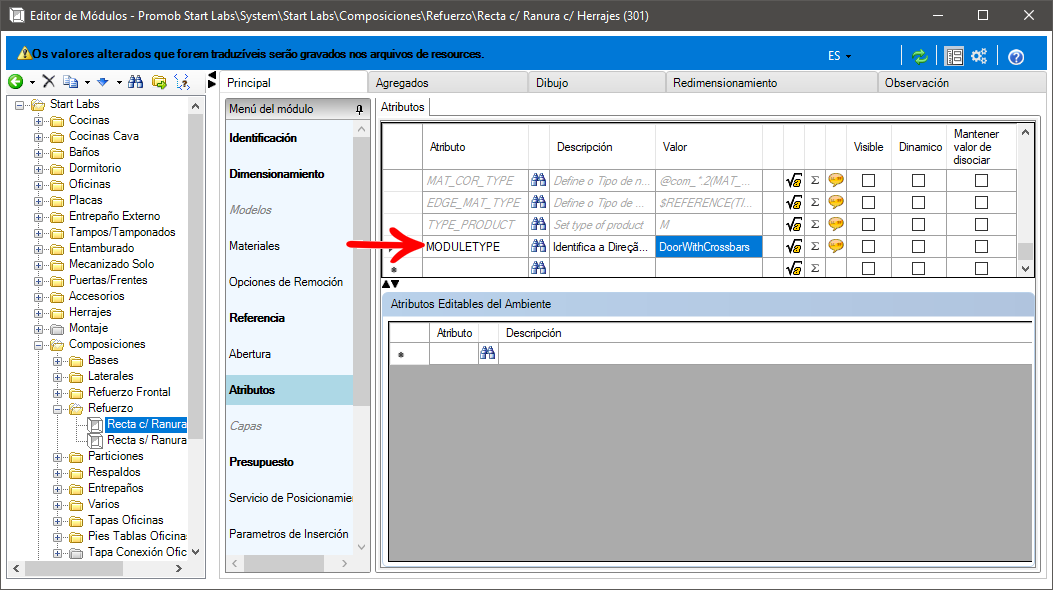Screen dimensions: 1053x590
Task: Open dropdown arrow next to back button
Action: tap(32, 83)
